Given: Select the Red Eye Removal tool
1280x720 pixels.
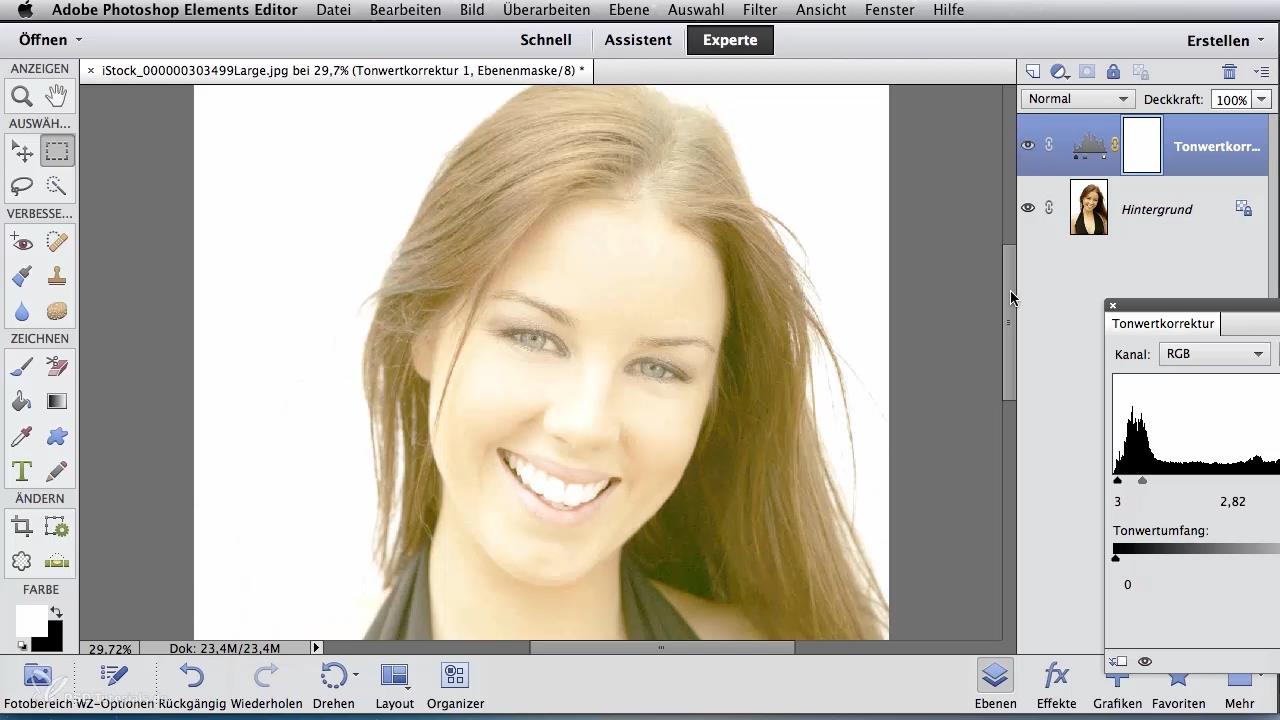Looking at the screenshot, I should point(22,242).
